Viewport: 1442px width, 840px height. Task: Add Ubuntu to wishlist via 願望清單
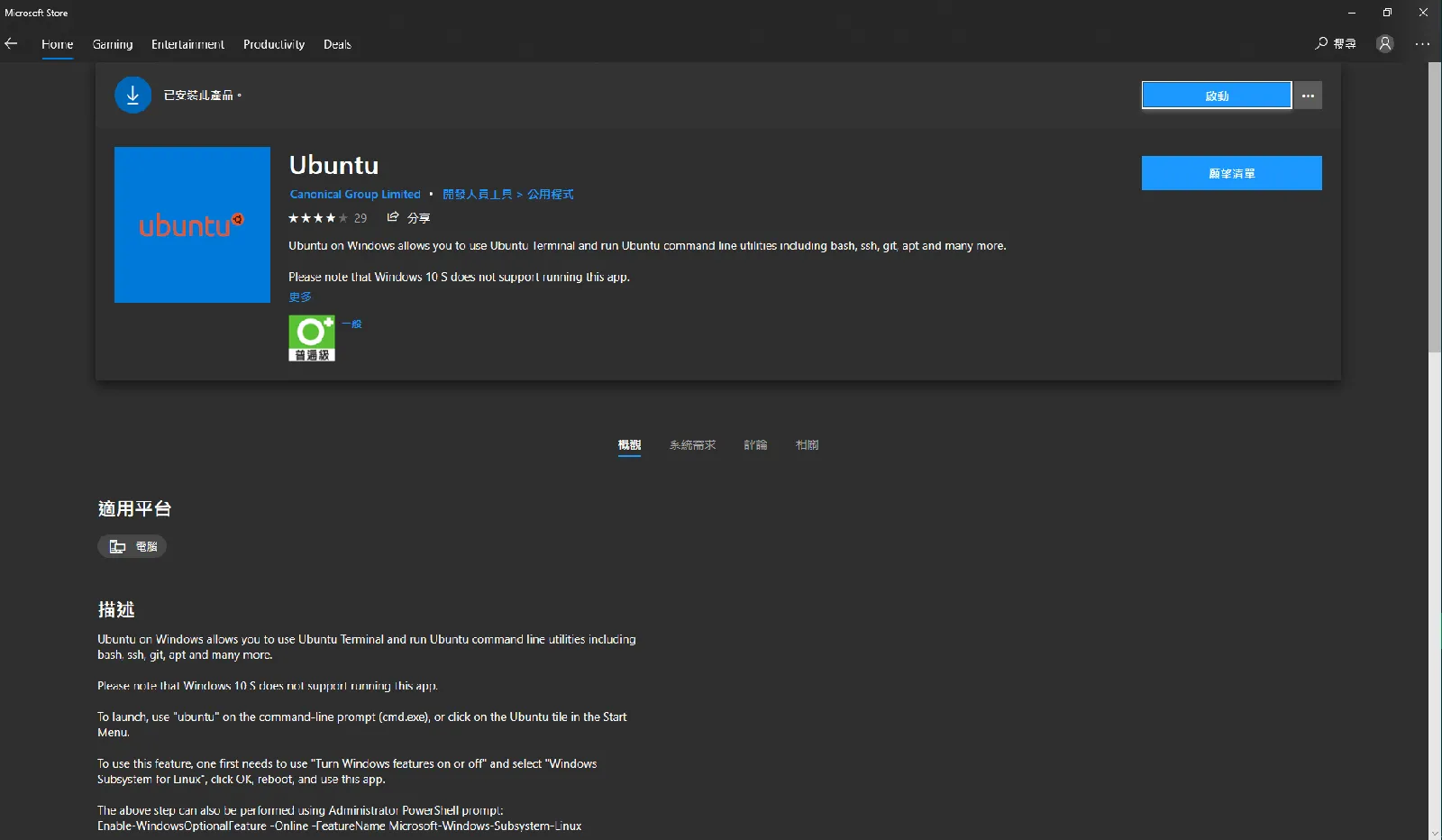click(1231, 173)
